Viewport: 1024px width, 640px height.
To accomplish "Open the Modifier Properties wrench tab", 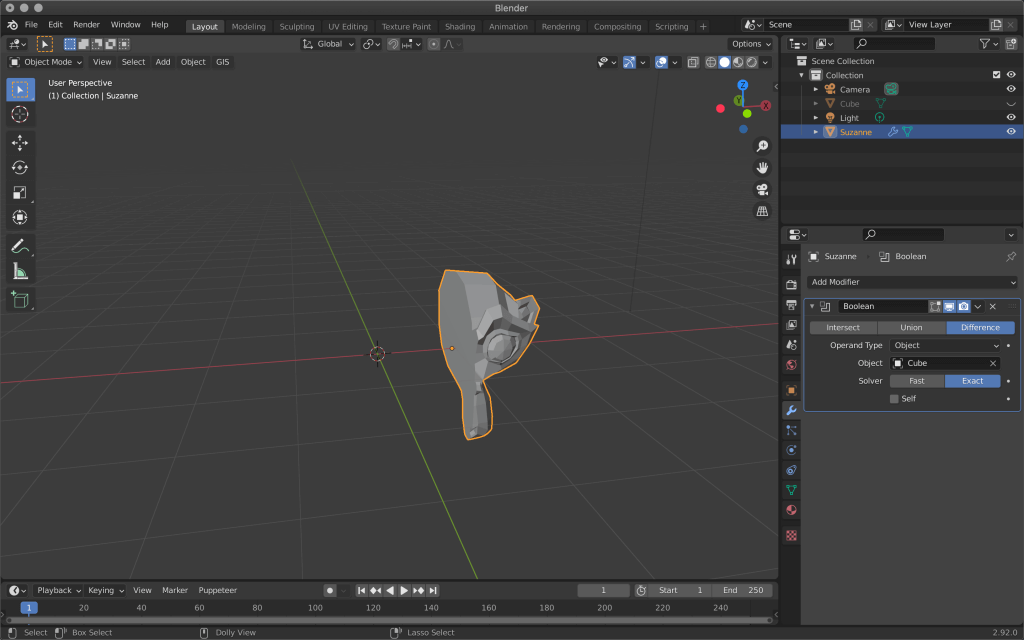I will pos(790,410).
